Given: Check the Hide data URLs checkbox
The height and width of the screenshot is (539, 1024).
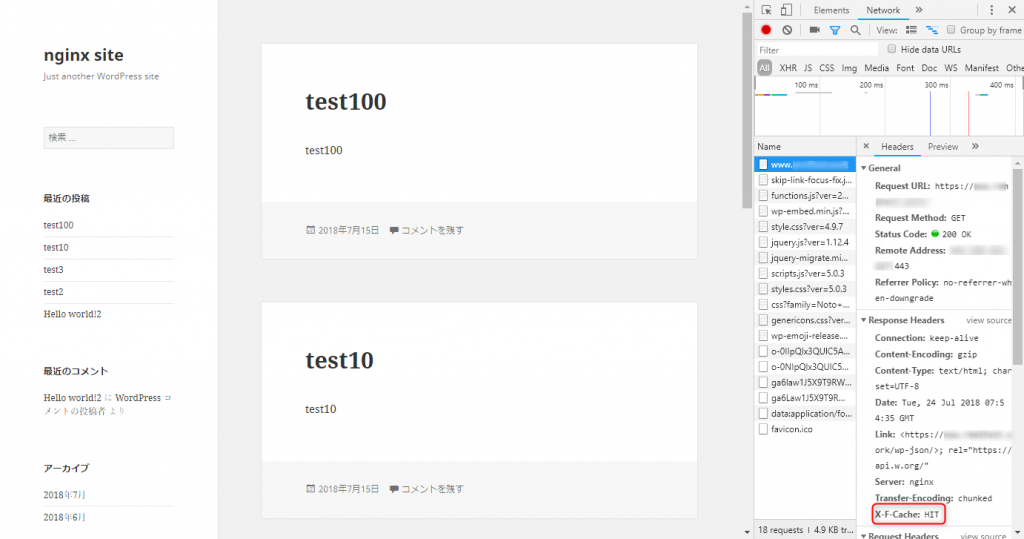Looking at the screenshot, I should coord(891,49).
